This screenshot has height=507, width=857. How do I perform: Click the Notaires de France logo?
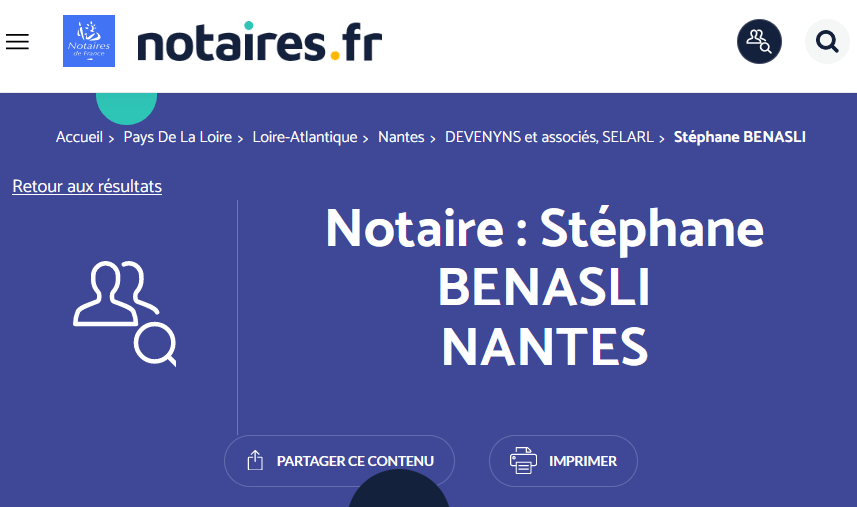89,41
